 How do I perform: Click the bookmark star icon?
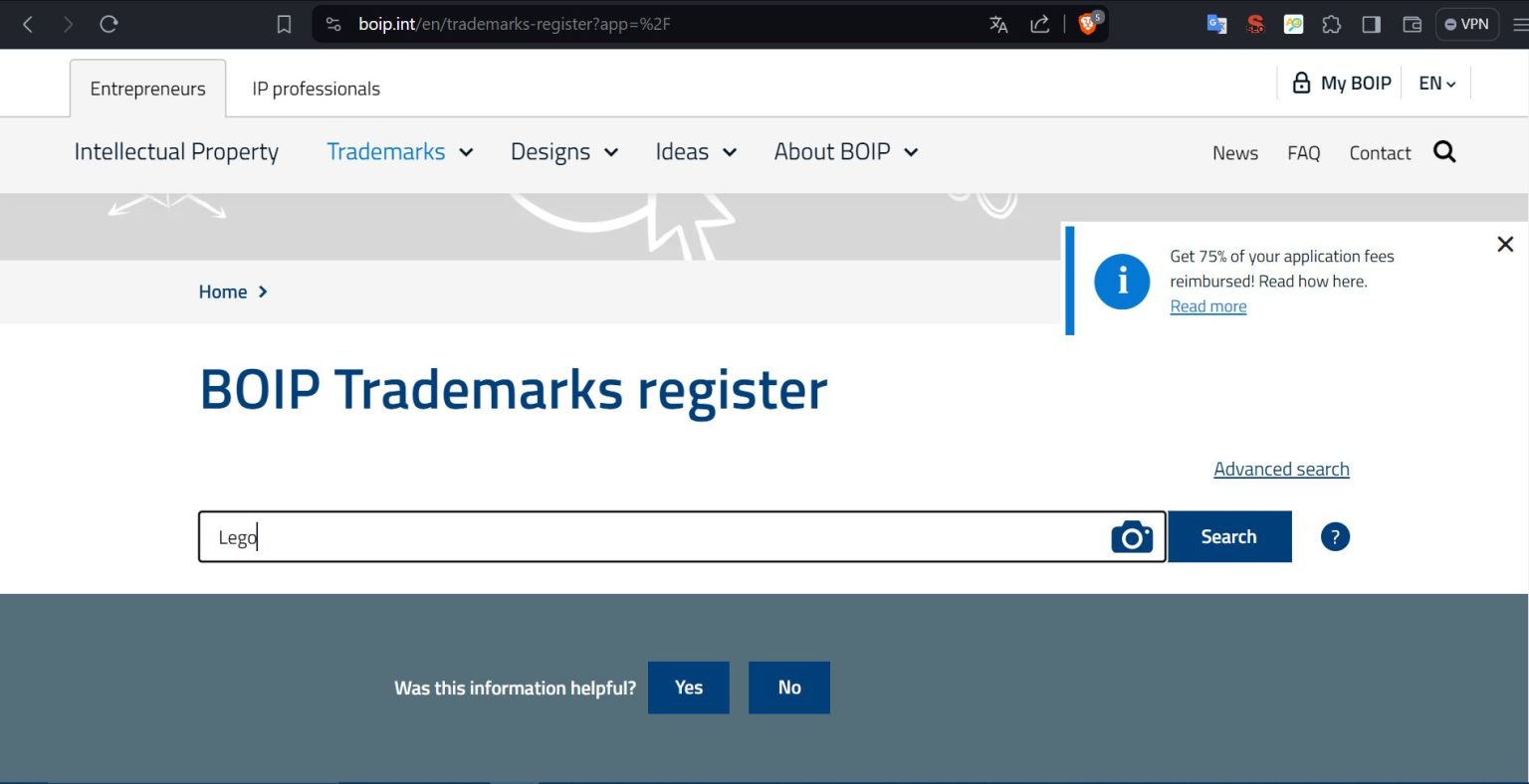284,23
